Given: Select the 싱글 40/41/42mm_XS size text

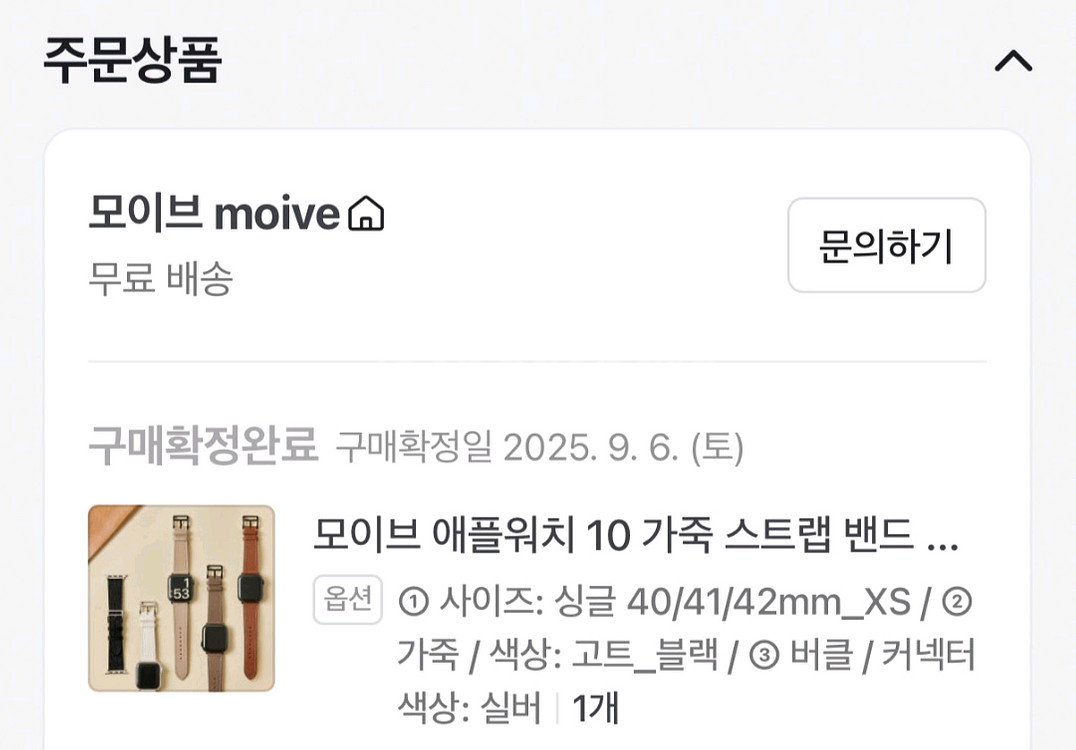Looking at the screenshot, I should (x=732, y=602).
